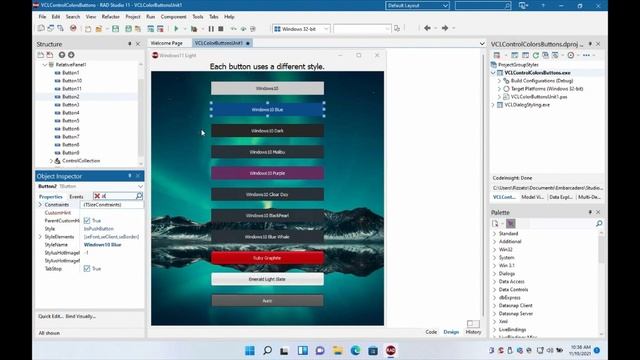640x360 pixels.
Task: Open the File menu
Action: tap(42, 17)
